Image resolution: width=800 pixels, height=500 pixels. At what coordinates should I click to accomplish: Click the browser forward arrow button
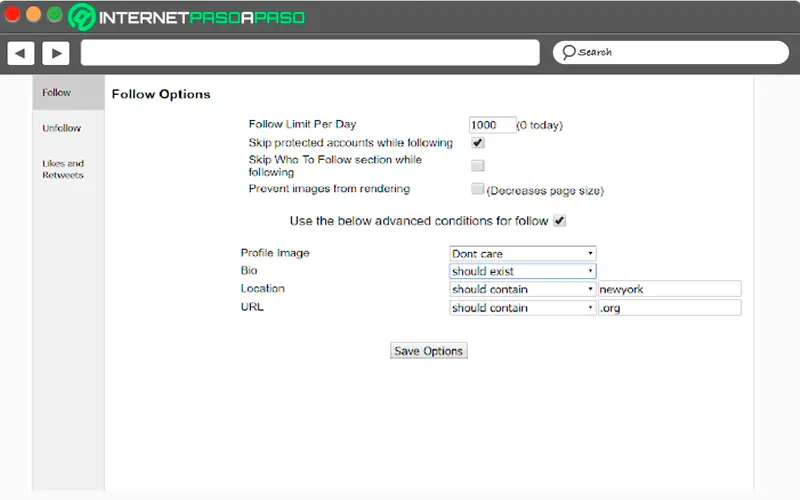pos(55,53)
